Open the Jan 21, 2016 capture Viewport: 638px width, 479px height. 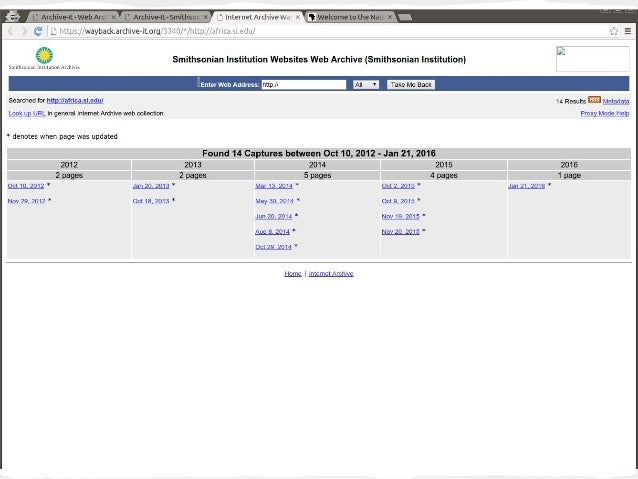coord(527,186)
